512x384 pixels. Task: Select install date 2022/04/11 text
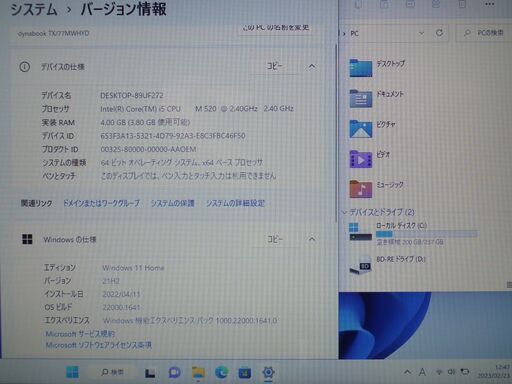[x=121, y=294]
